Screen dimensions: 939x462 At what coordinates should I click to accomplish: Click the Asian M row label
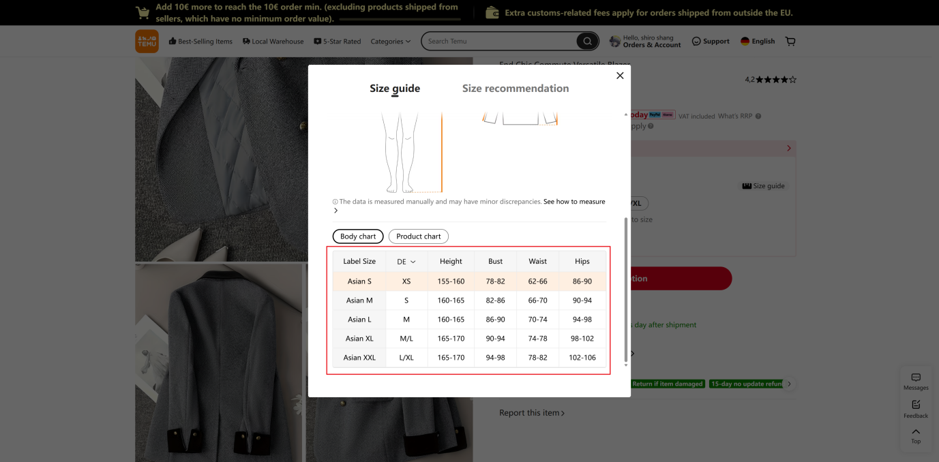(x=359, y=300)
